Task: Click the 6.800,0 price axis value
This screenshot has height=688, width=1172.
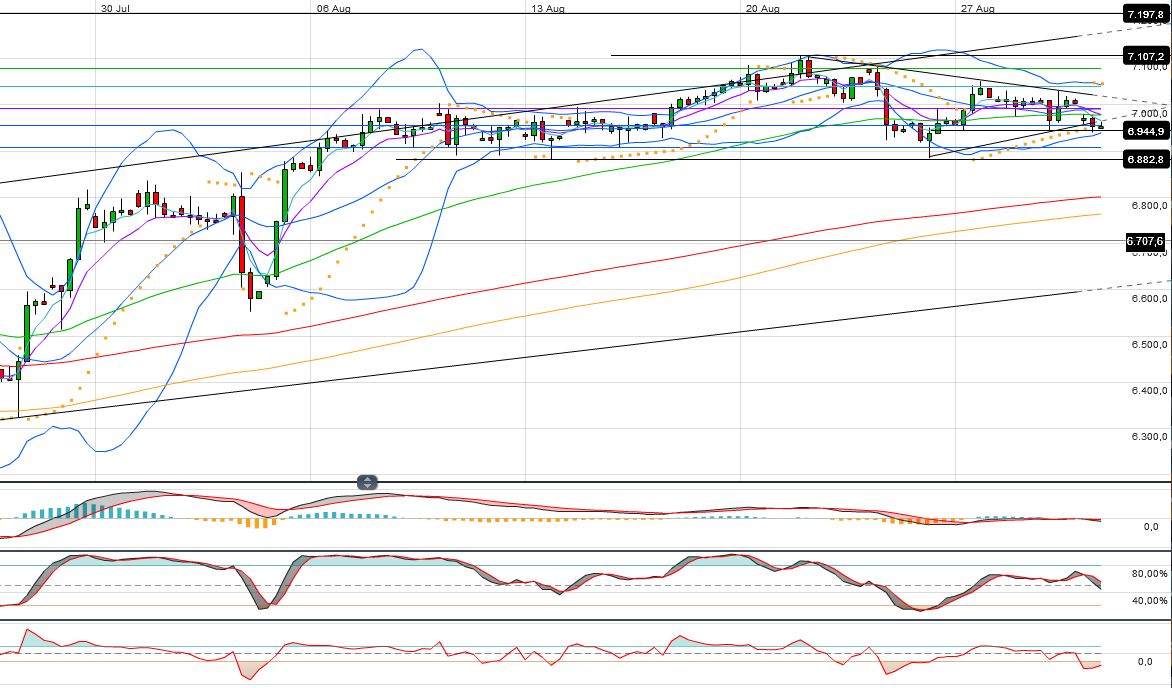Action: 1150,206
